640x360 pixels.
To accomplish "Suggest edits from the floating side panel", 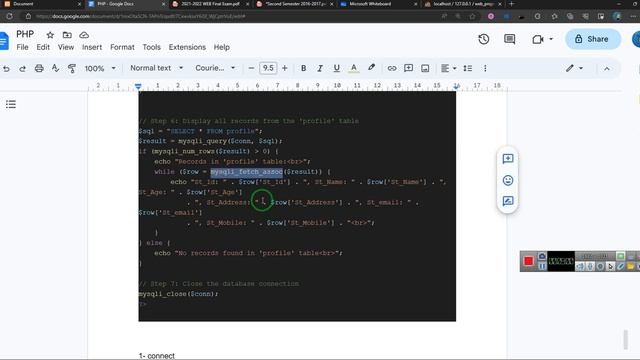I will coord(508,201).
